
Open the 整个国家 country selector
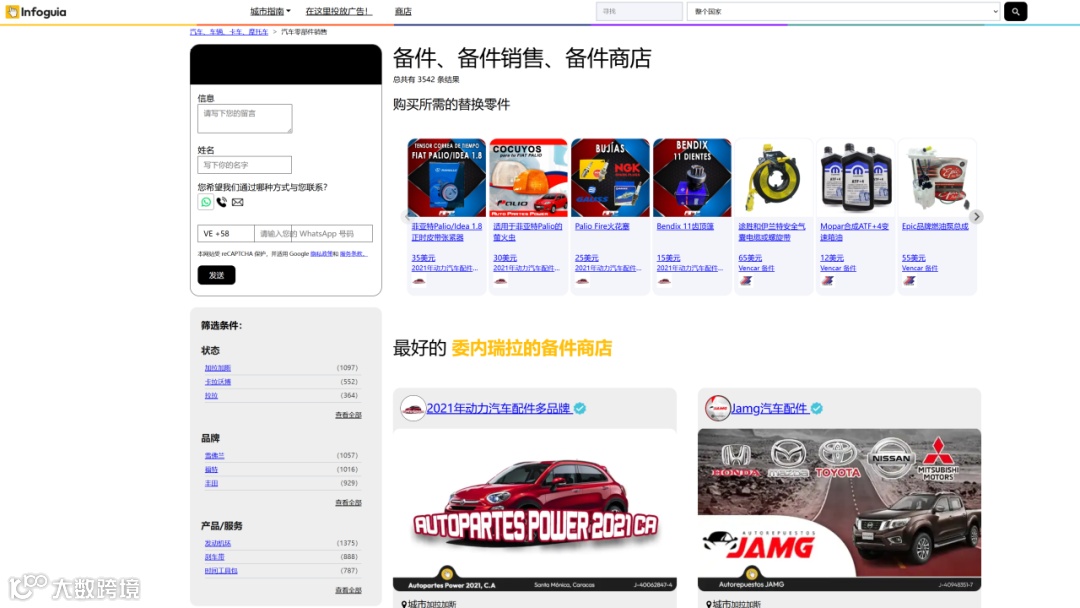click(843, 11)
